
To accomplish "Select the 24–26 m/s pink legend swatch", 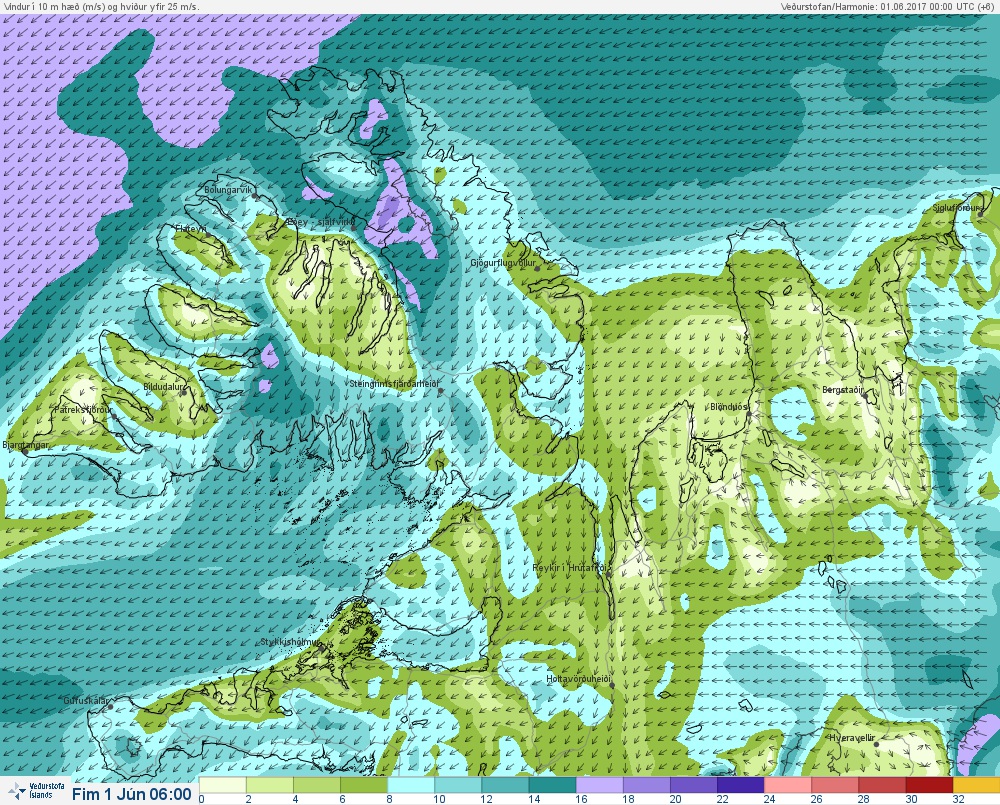I will tap(789, 785).
